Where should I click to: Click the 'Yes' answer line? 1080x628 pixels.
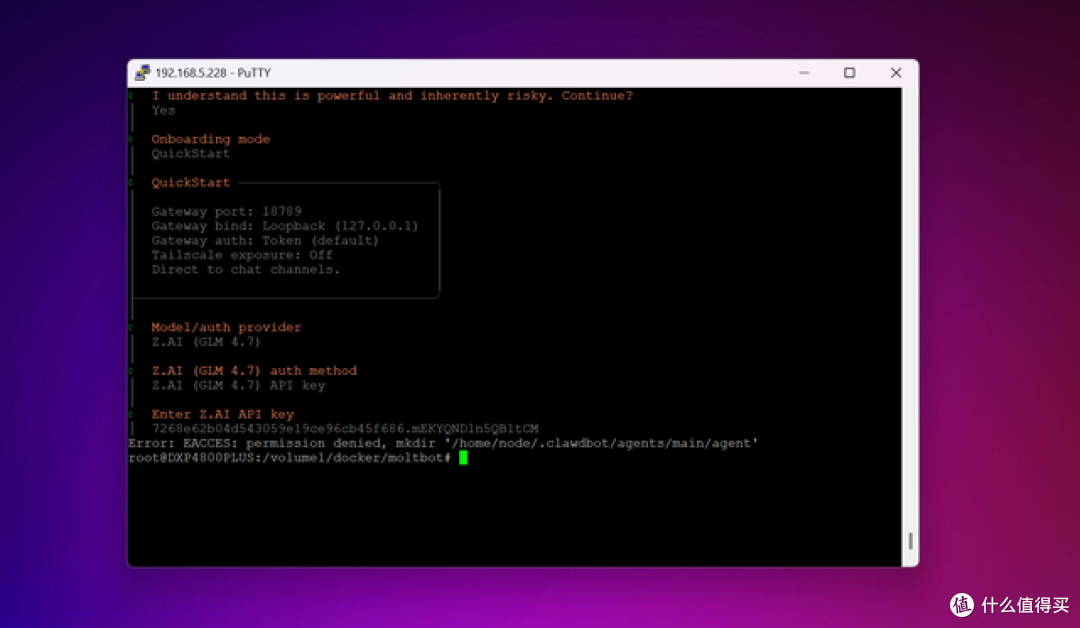[x=163, y=110]
